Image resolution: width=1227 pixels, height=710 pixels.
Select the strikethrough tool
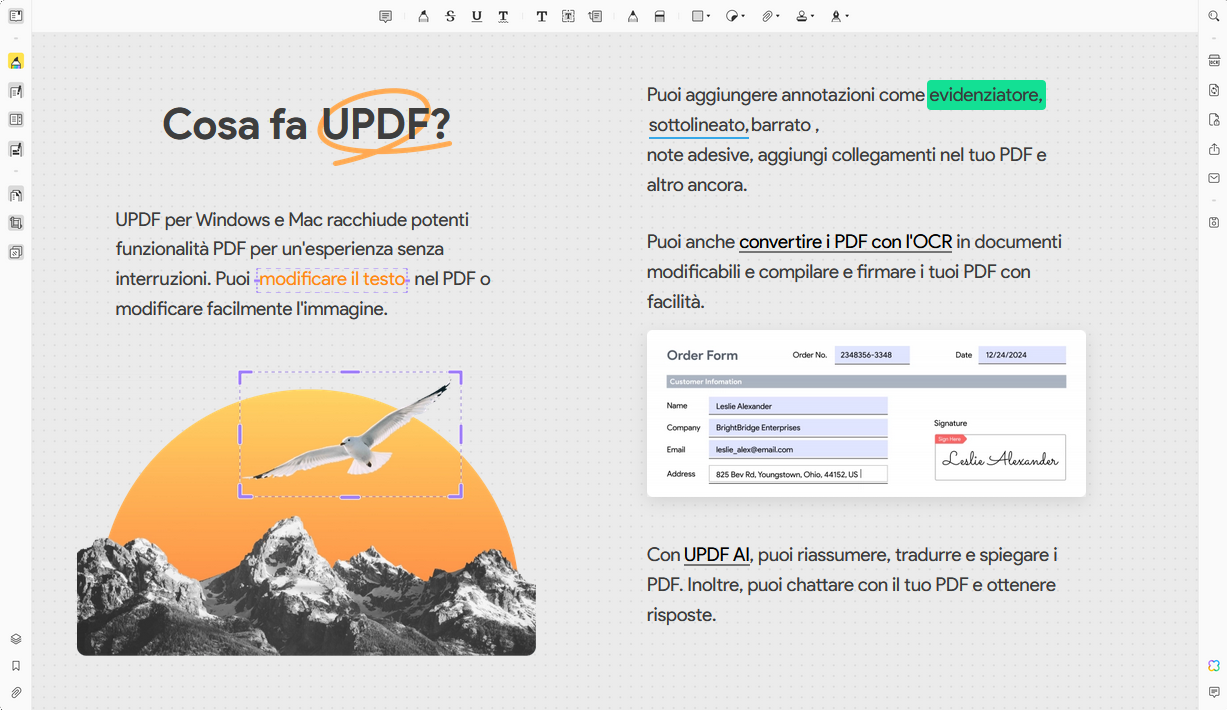[x=450, y=16]
